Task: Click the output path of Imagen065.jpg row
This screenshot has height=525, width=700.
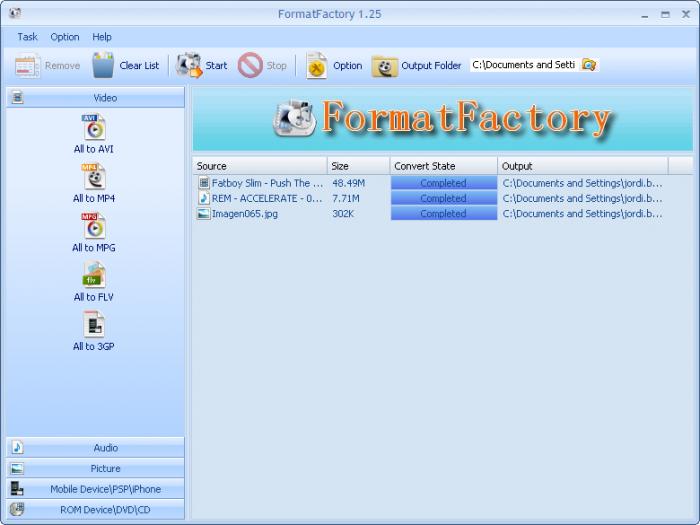Action: pyautogui.click(x=582, y=214)
